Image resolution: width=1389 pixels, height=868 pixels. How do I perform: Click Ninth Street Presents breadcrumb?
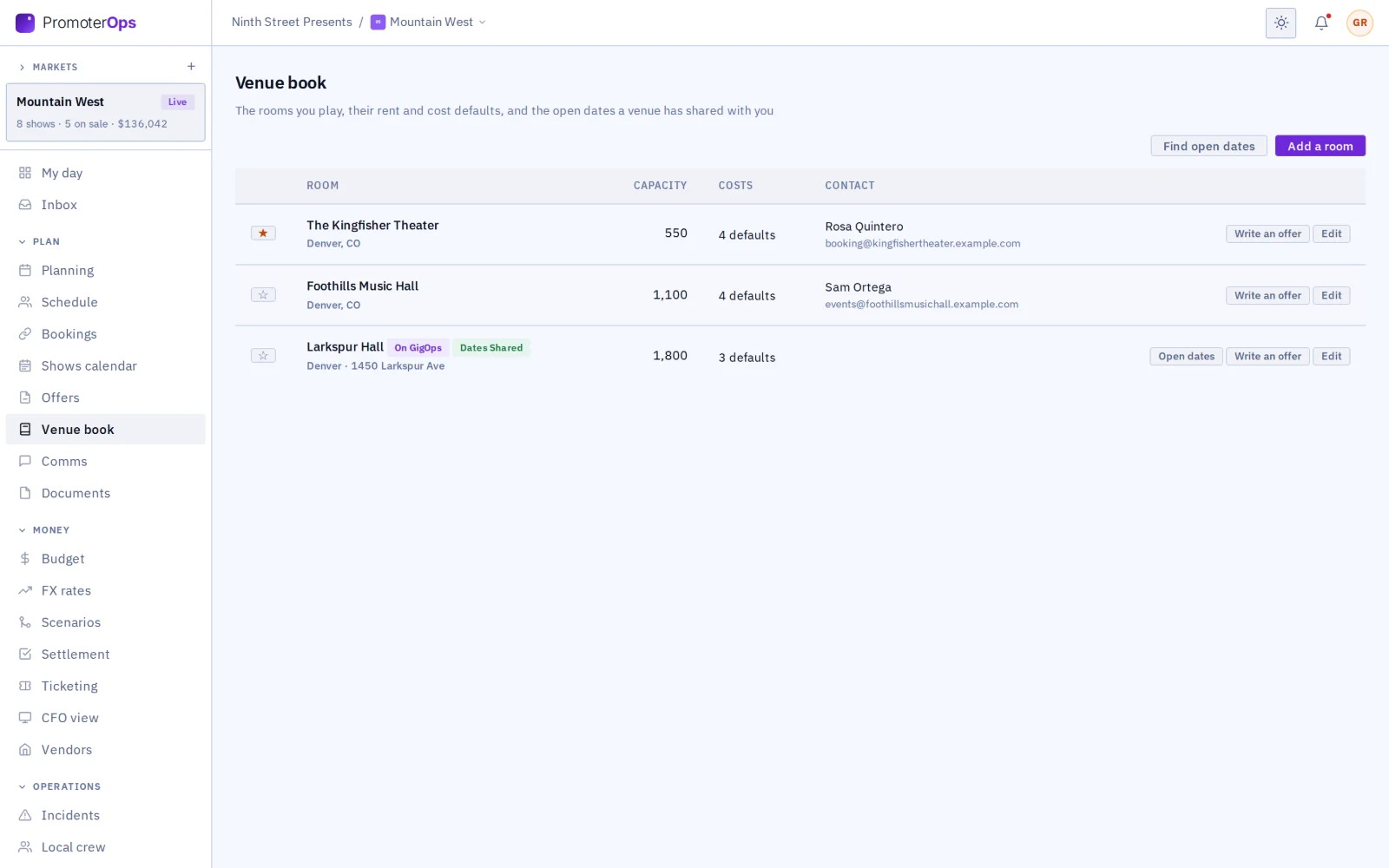pyautogui.click(x=292, y=23)
